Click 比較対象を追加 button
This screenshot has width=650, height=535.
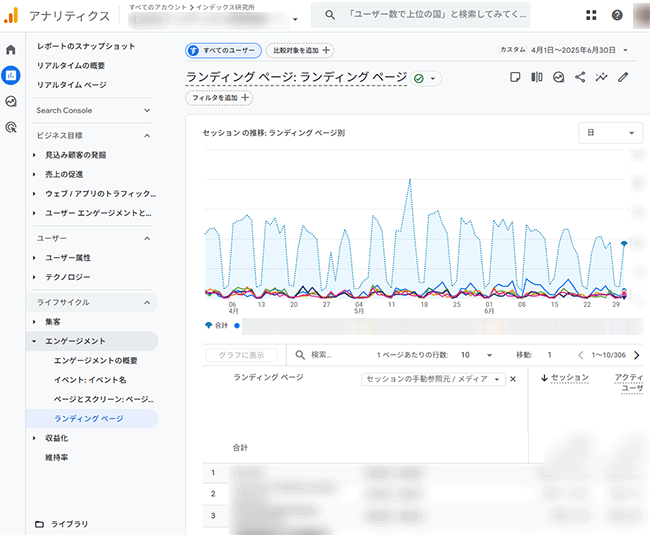coord(300,51)
